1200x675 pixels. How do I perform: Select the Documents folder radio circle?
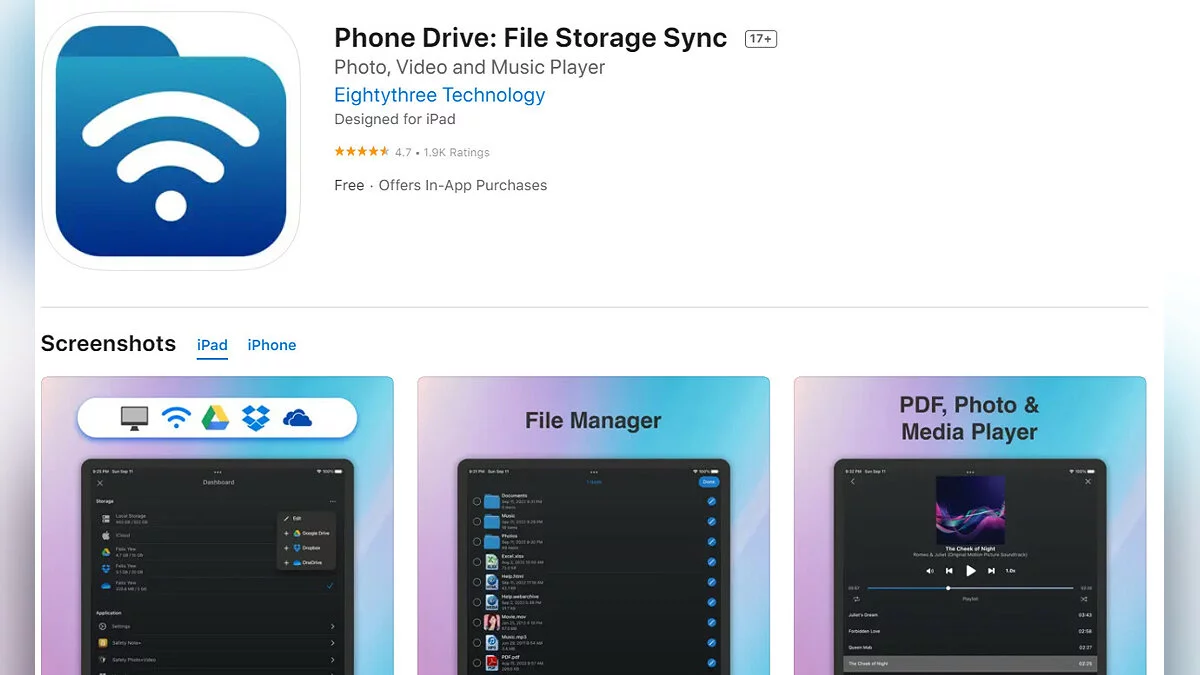click(x=477, y=501)
